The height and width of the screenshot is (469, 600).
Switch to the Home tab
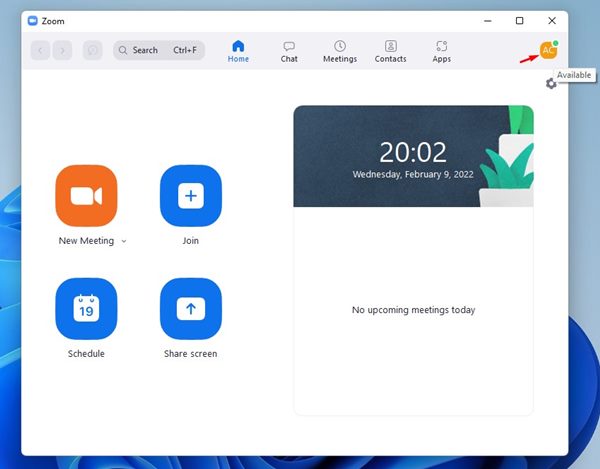coord(238,51)
